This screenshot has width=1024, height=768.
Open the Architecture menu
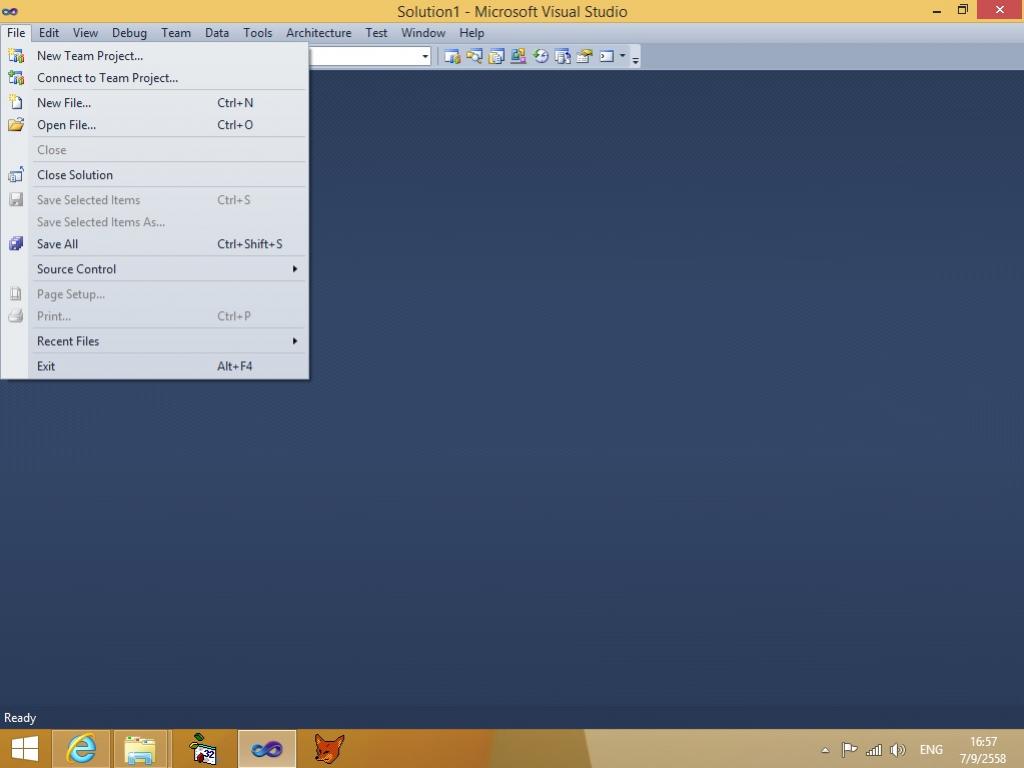point(319,33)
